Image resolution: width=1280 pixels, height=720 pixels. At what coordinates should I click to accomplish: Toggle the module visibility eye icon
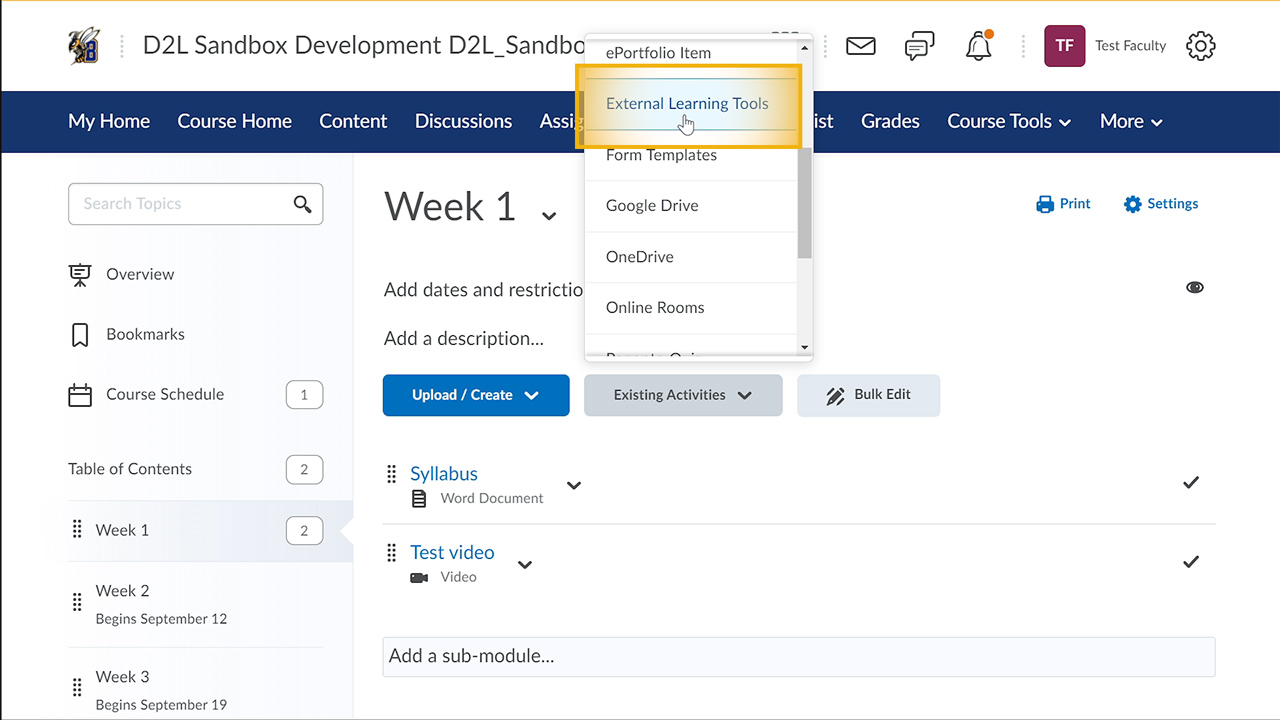(1194, 288)
